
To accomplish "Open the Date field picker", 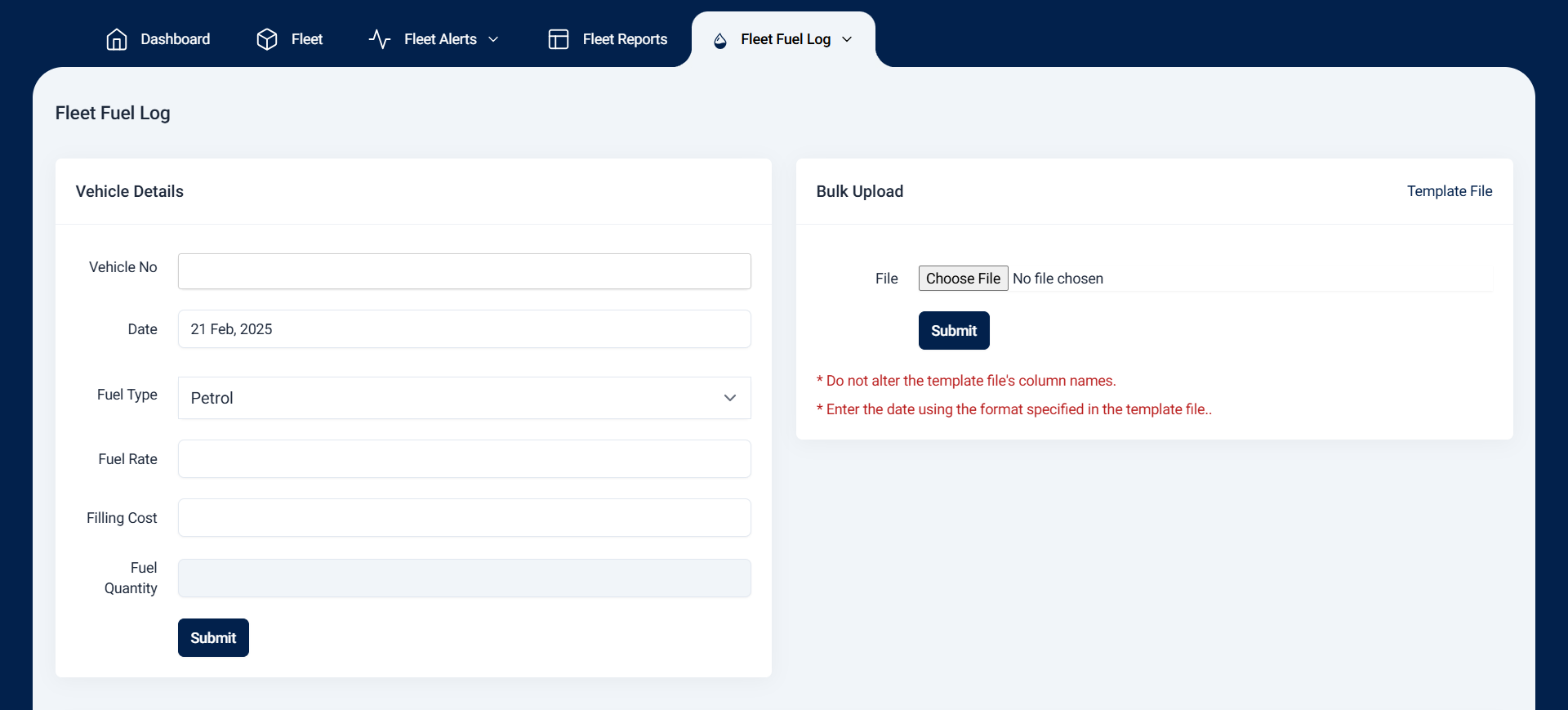I will point(464,329).
